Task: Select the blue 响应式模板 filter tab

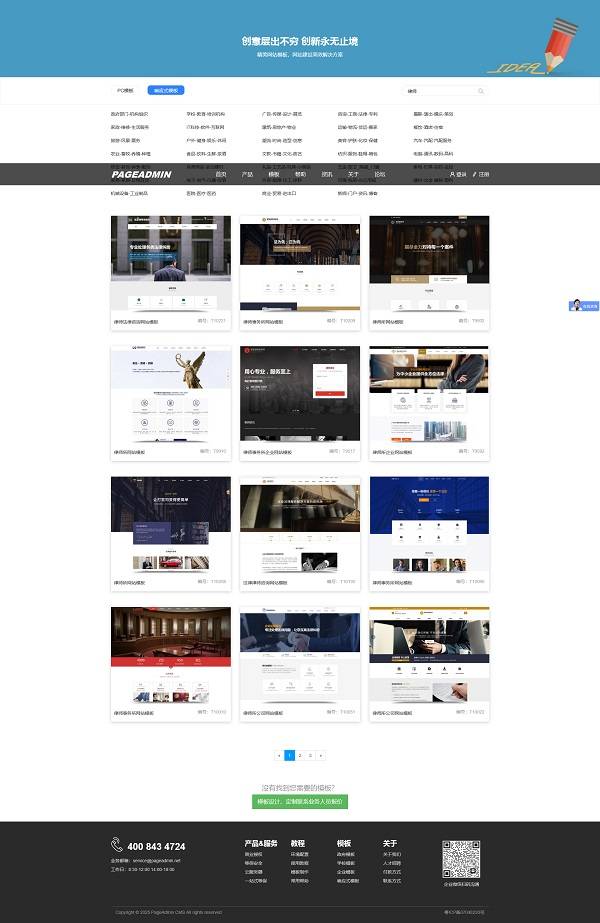Action: pyautogui.click(x=165, y=90)
